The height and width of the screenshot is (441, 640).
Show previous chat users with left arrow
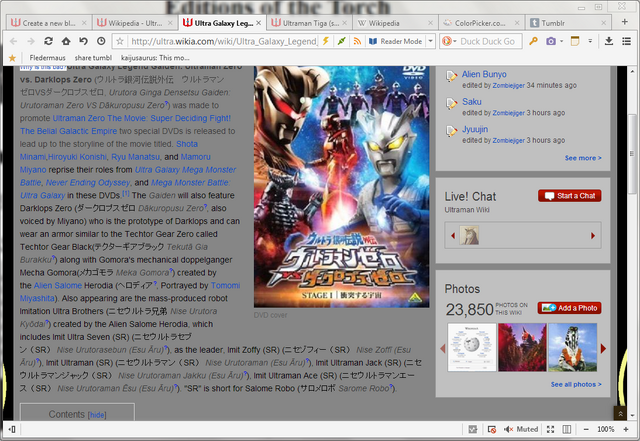(453, 236)
